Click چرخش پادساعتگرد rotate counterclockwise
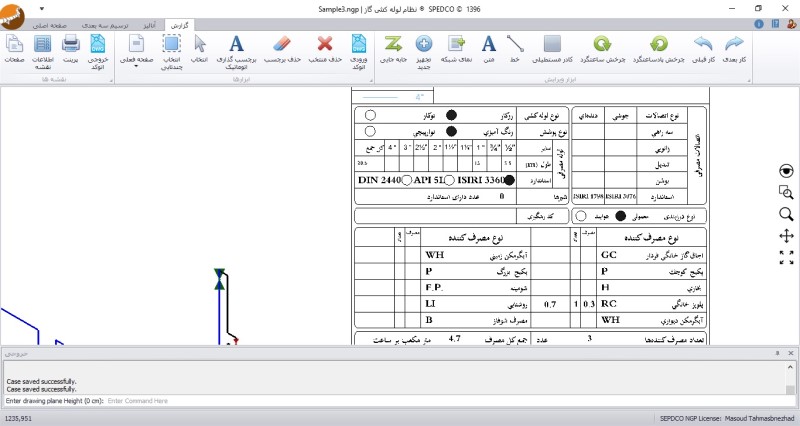800x426 pixels. [x=659, y=49]
